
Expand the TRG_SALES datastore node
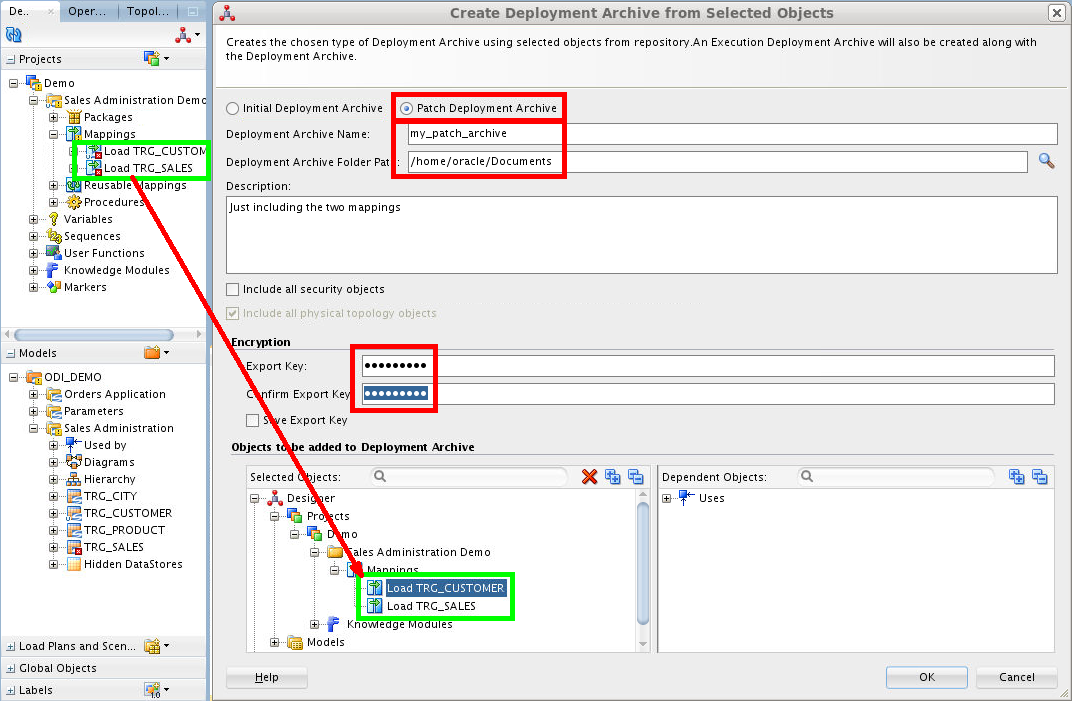53,547
